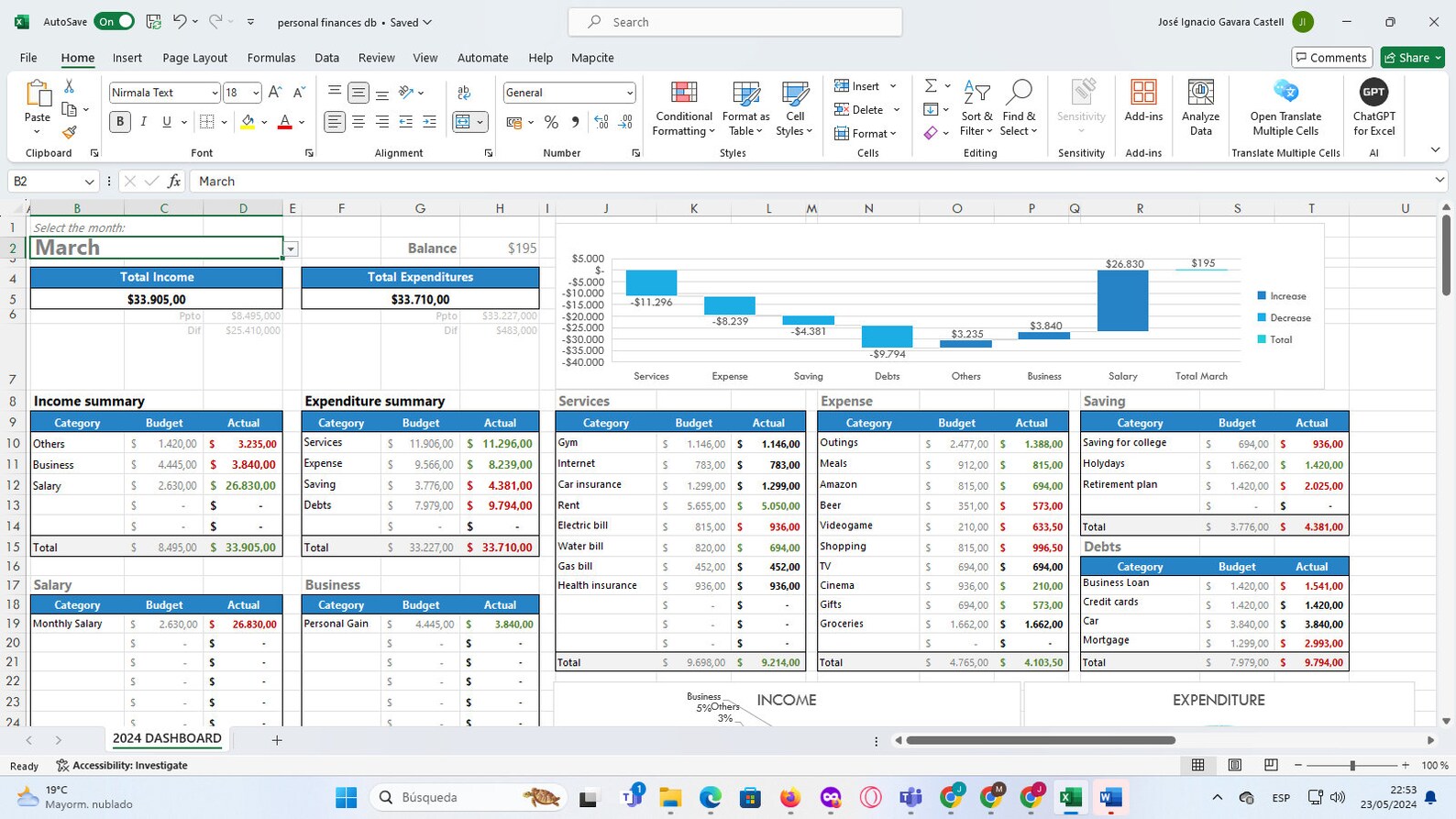1456x819 pixels.
Task: Select the 2024 DASHBOARD sheet tab
Action: (167, 738)
